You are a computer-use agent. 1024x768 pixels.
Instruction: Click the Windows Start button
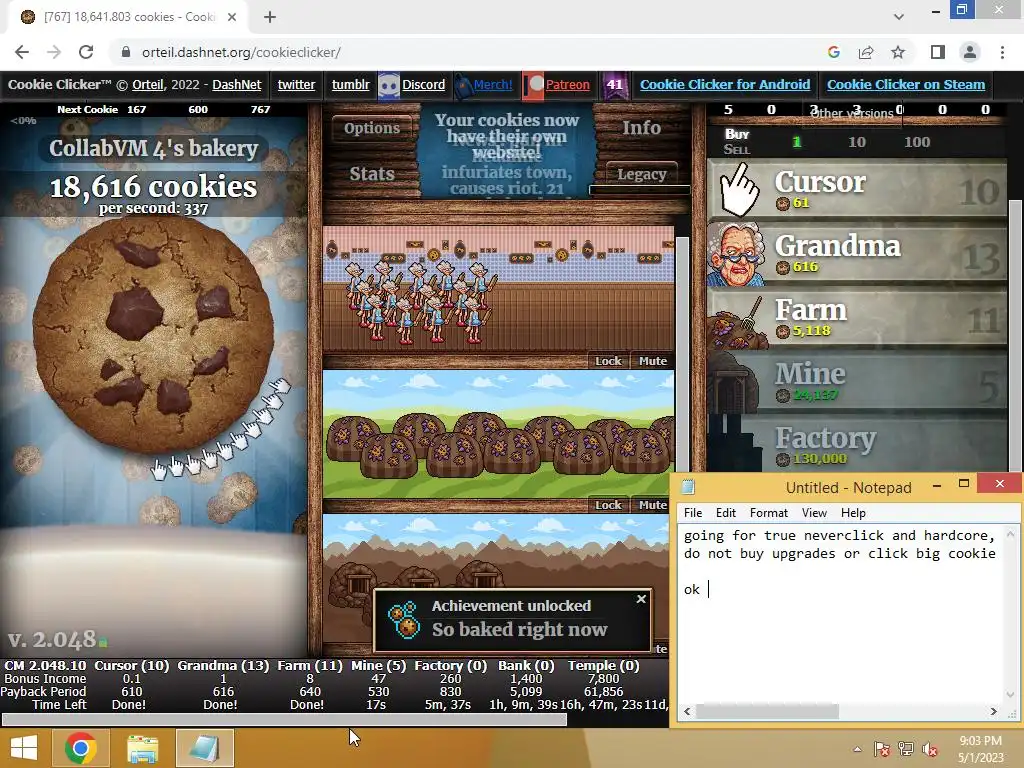tap(24, 748)
